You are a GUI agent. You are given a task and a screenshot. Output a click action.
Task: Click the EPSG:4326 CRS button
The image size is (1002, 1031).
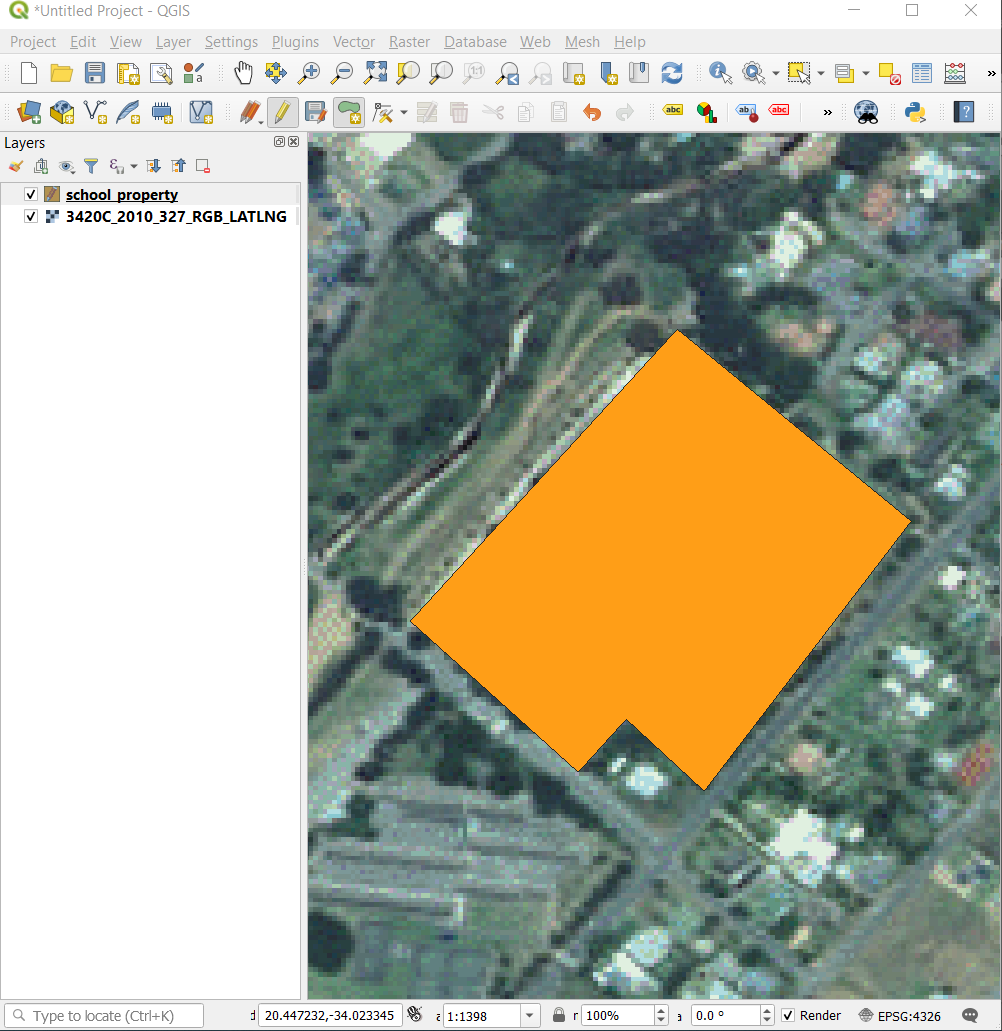tap(899, 1015)
